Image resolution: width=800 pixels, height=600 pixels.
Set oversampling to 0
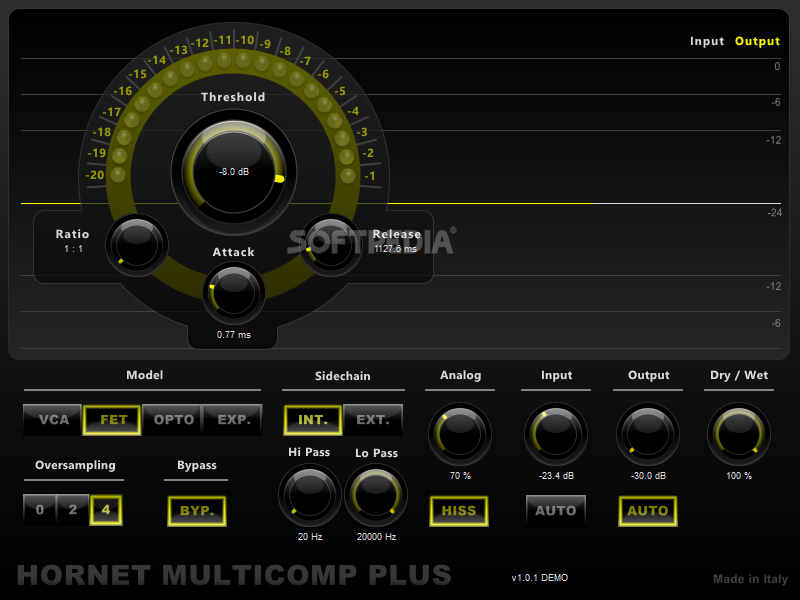click(x=40, y=510)
